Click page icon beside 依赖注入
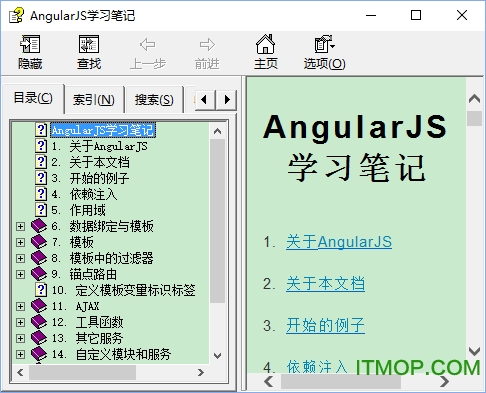 tap(41, 194)
